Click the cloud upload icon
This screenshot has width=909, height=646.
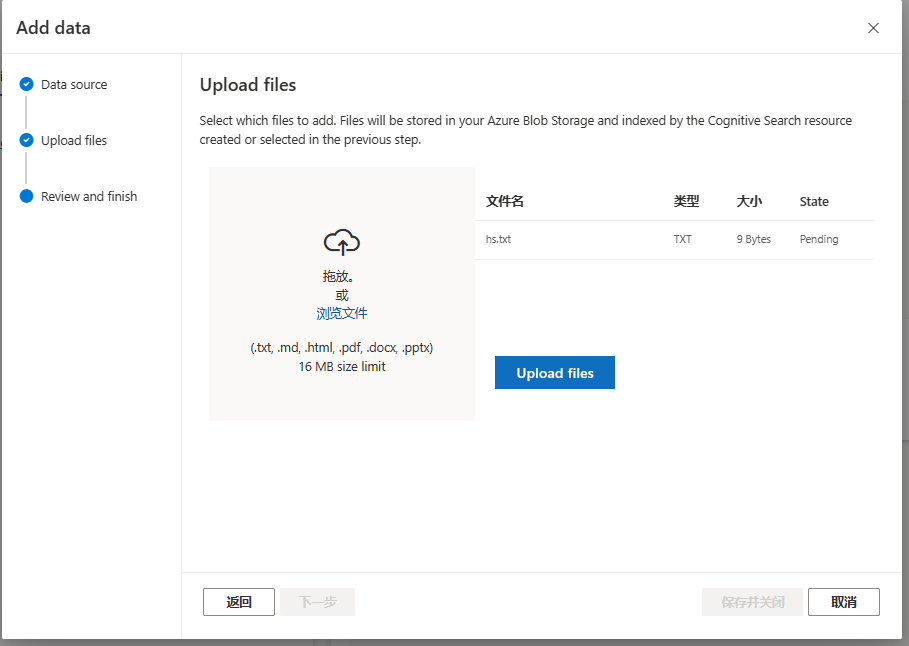pos(341,241)
